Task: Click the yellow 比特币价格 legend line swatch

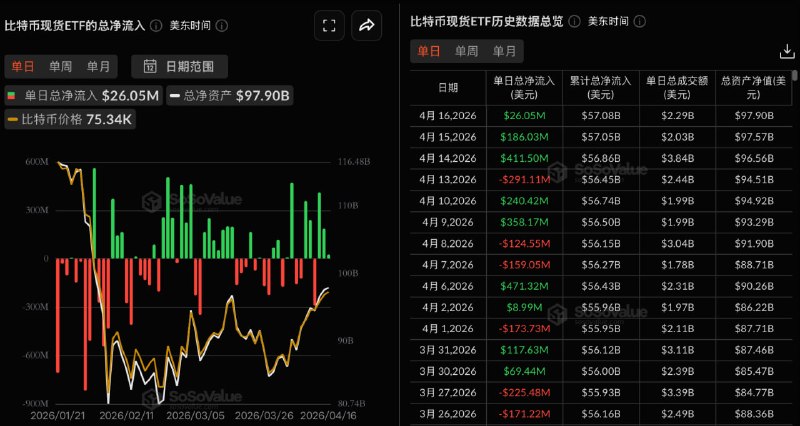Action: tap(14, 120)
